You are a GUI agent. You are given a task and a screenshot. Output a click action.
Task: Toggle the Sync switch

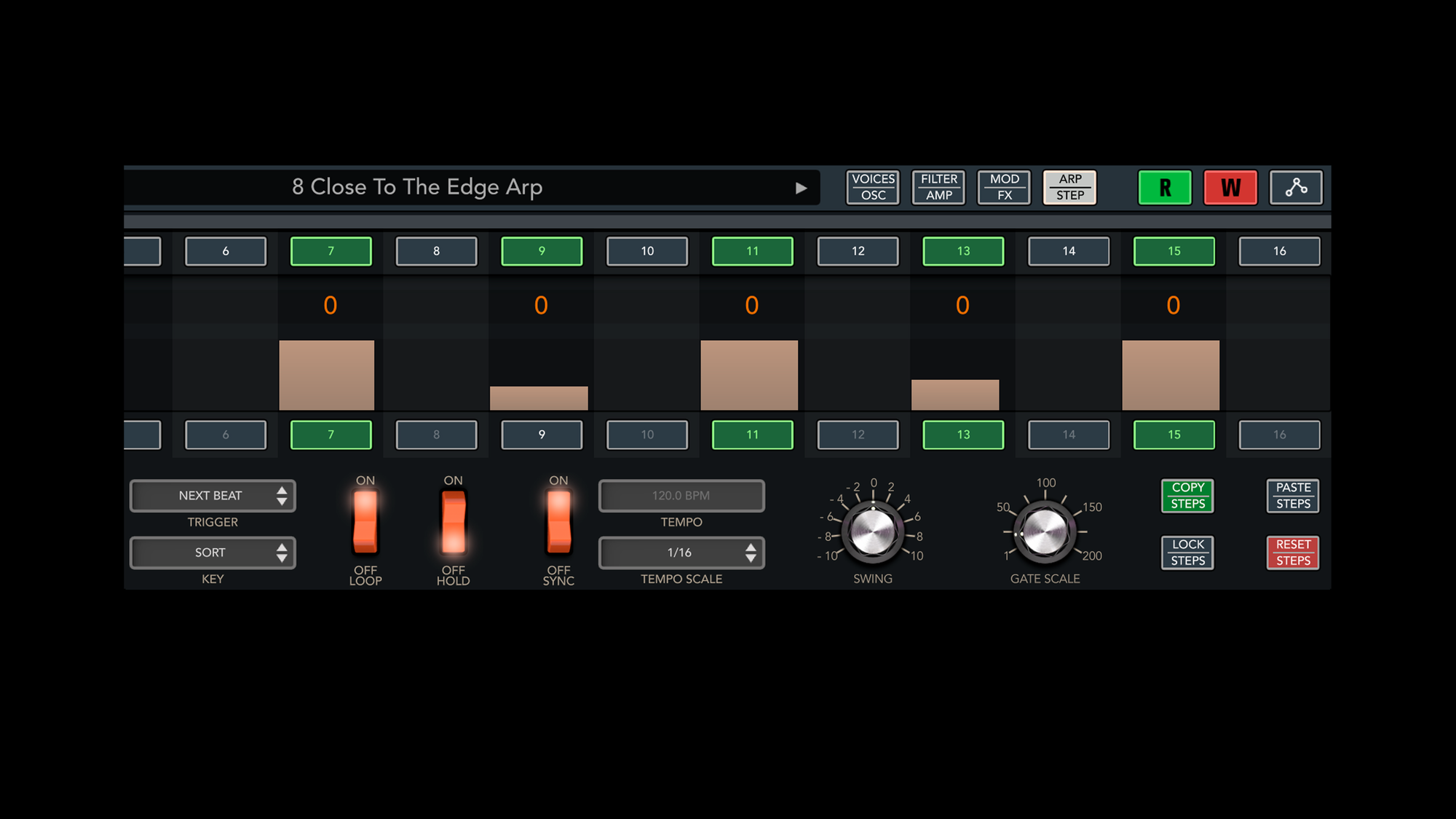click(x=558, y=523)
